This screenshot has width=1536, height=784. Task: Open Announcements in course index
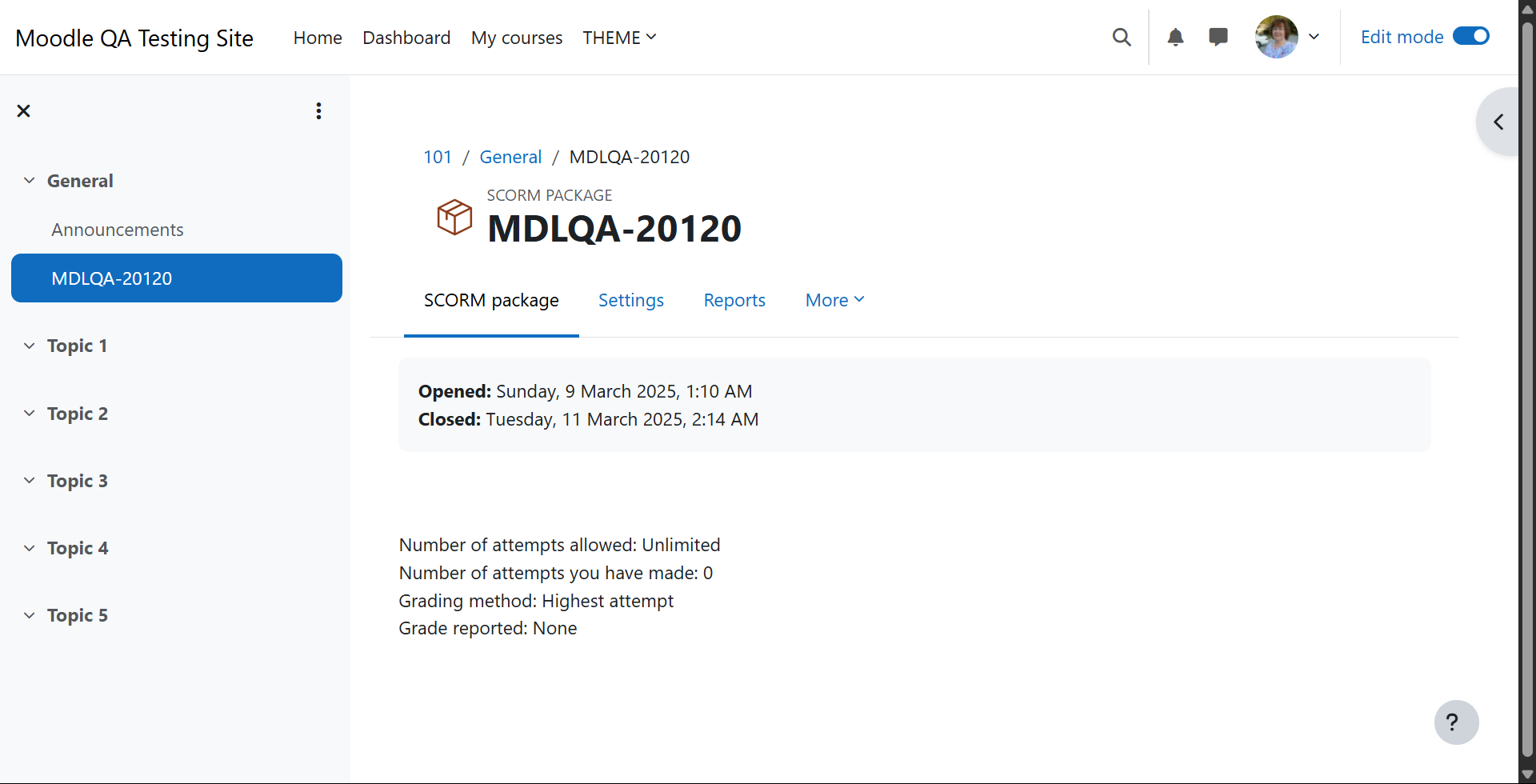pos(118,230)
